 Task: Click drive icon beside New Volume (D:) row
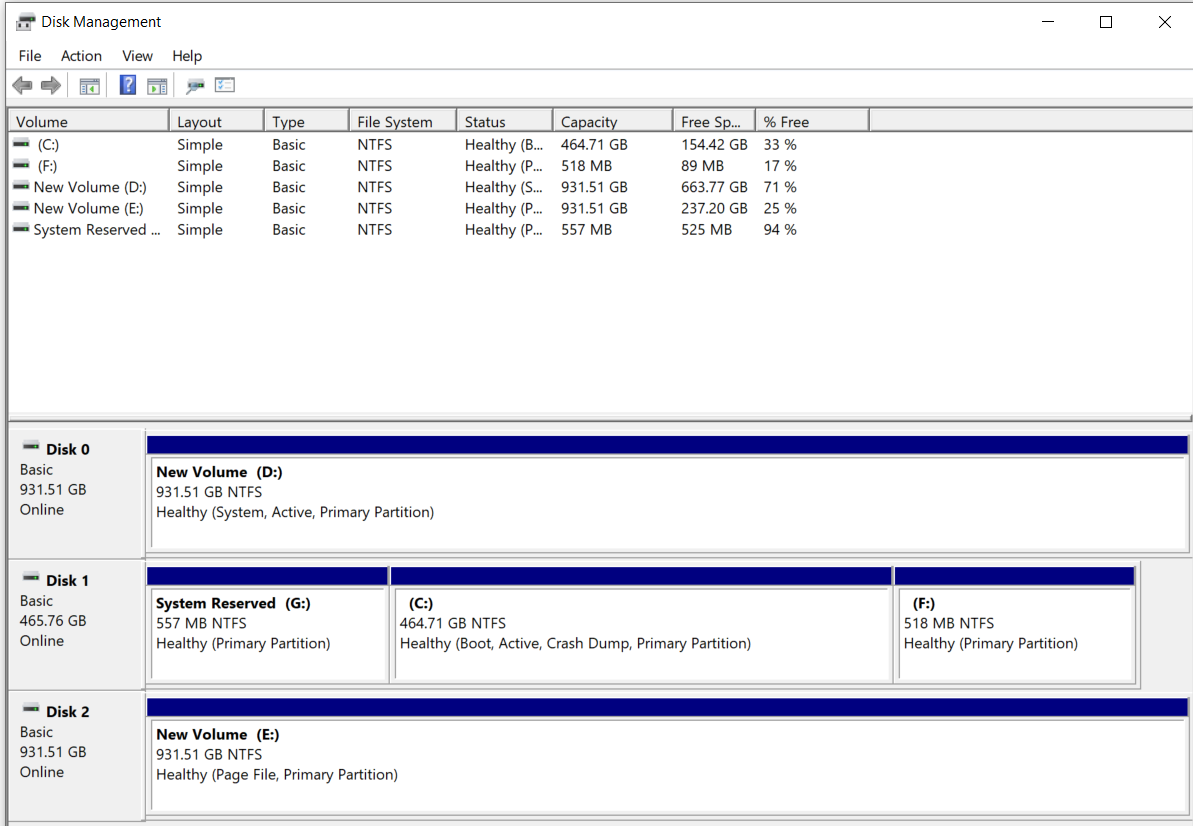pyautogui.click(x=21, y=186)
